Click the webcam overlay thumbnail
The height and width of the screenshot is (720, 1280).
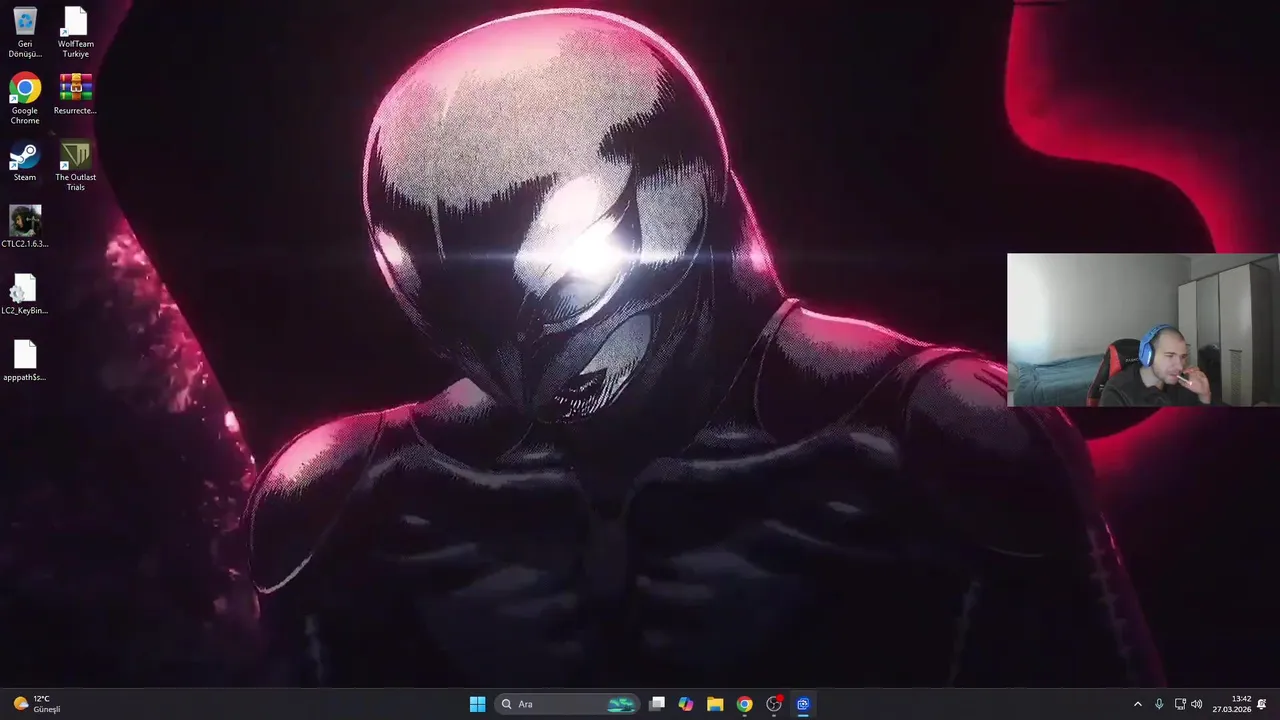[x=1143, y=330]
